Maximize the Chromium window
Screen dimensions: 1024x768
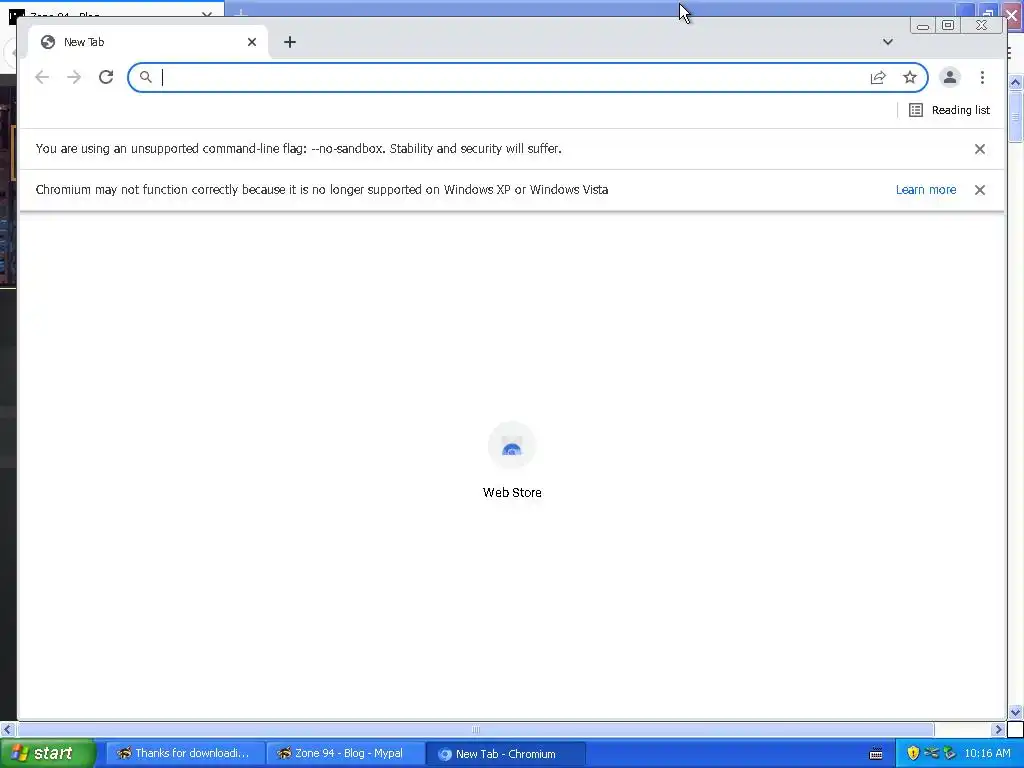(x=948, y=25)
